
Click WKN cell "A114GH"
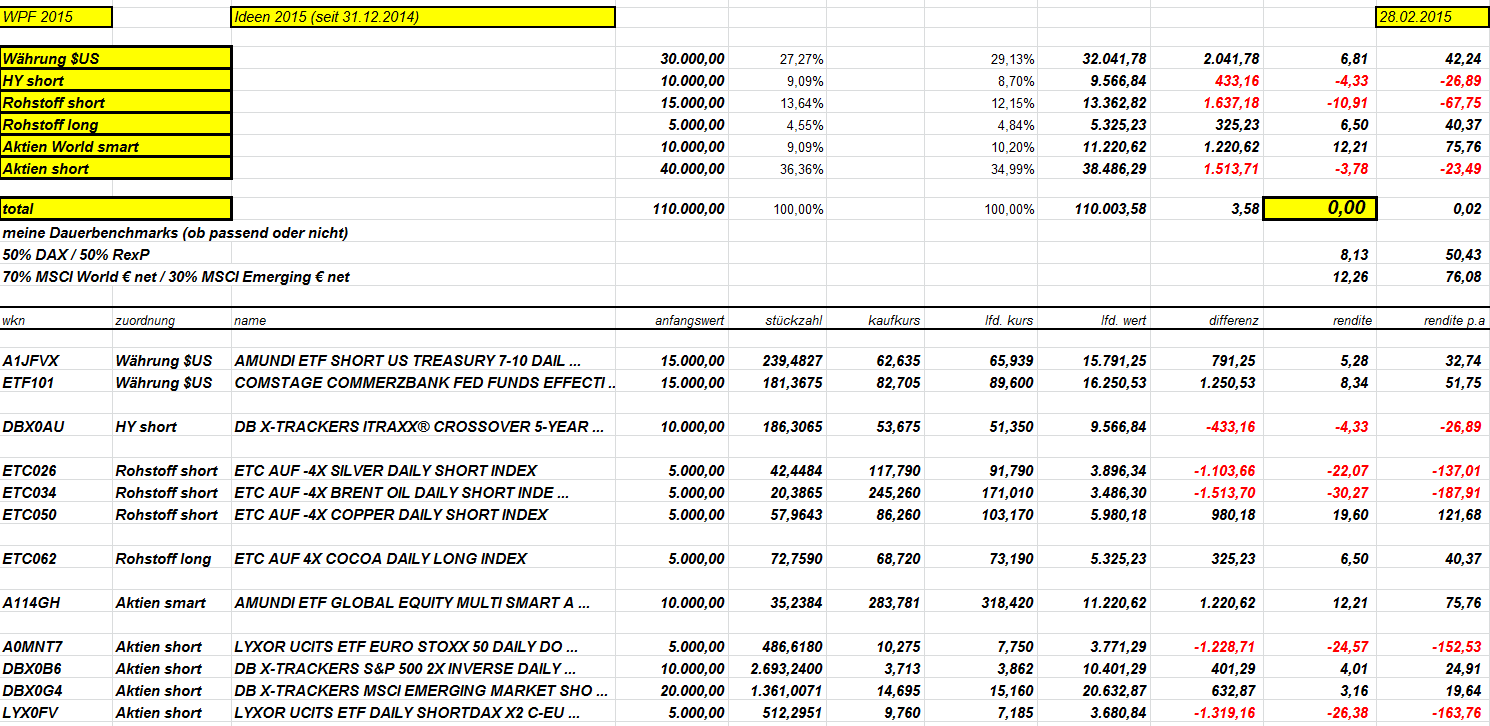31,603
